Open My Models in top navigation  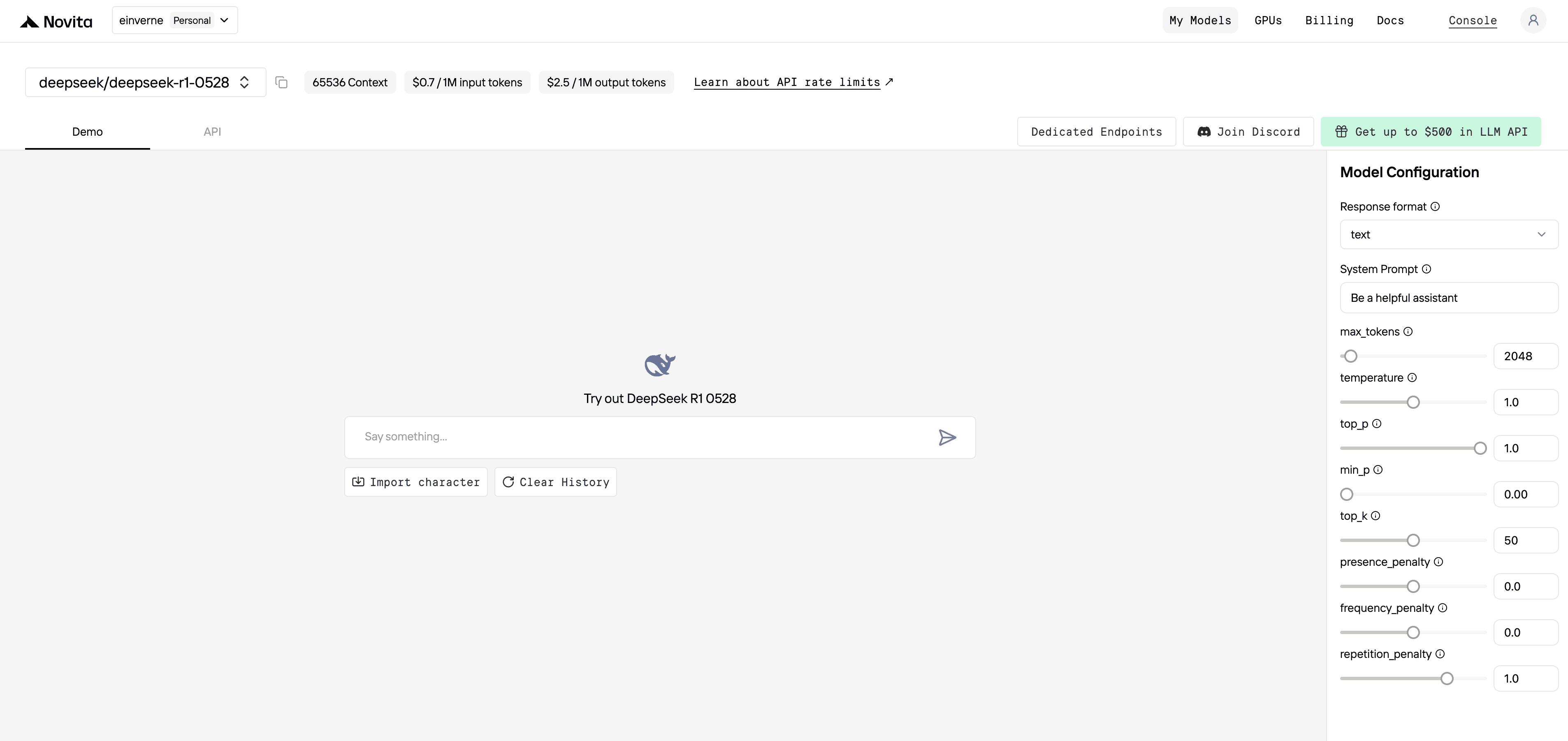1200,20
